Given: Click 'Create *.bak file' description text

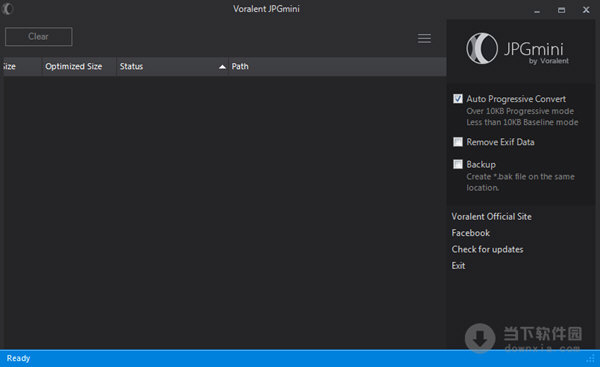Looking at the screenshot, I should point(520,182).
